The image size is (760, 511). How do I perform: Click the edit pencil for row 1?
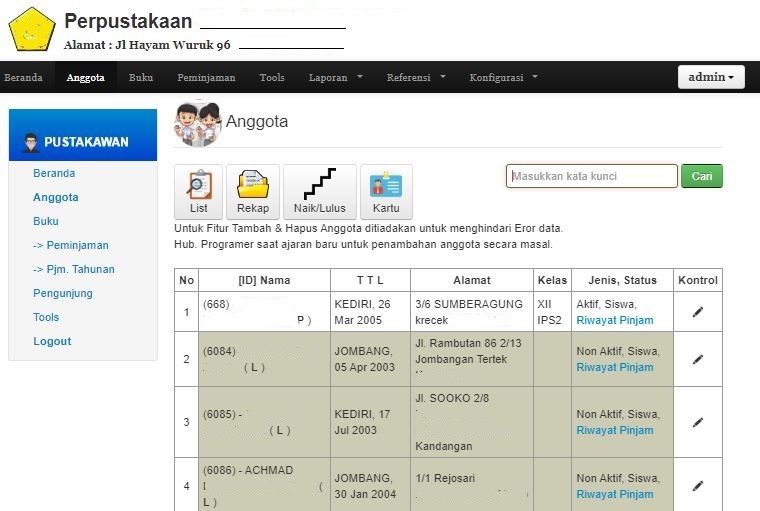pos(697,312)
